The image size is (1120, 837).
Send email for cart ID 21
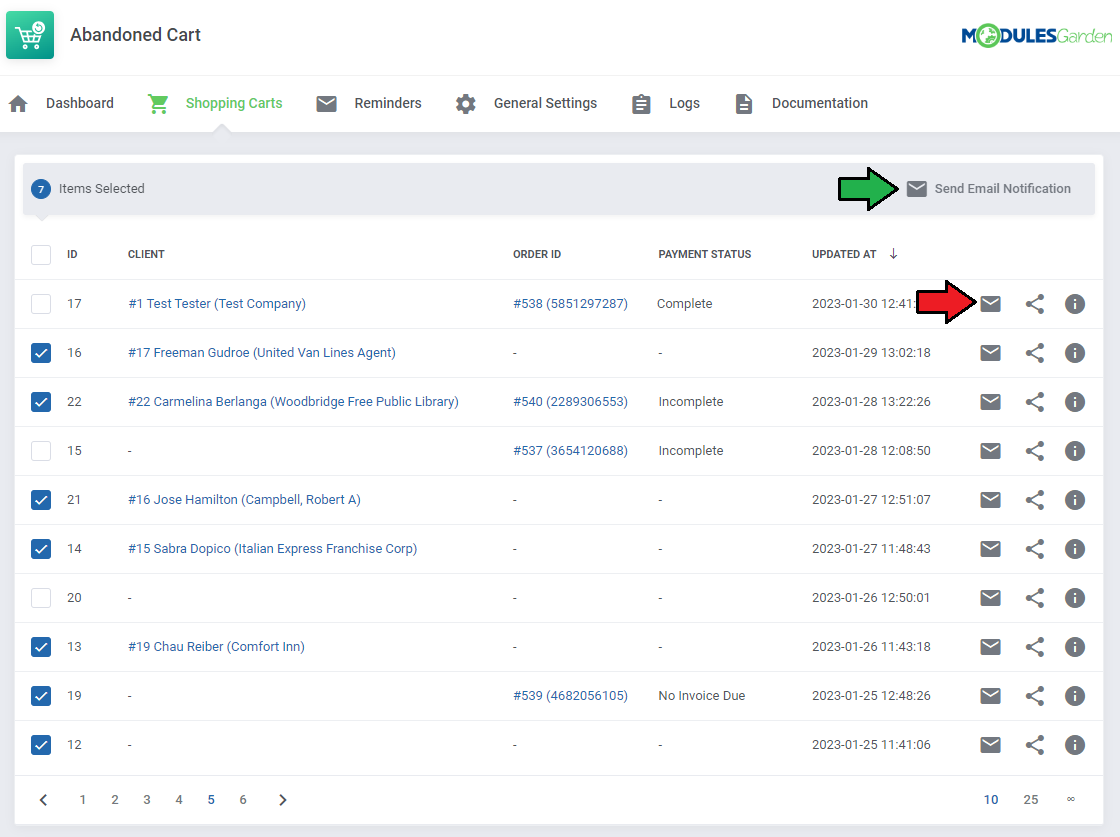(990, 500)
